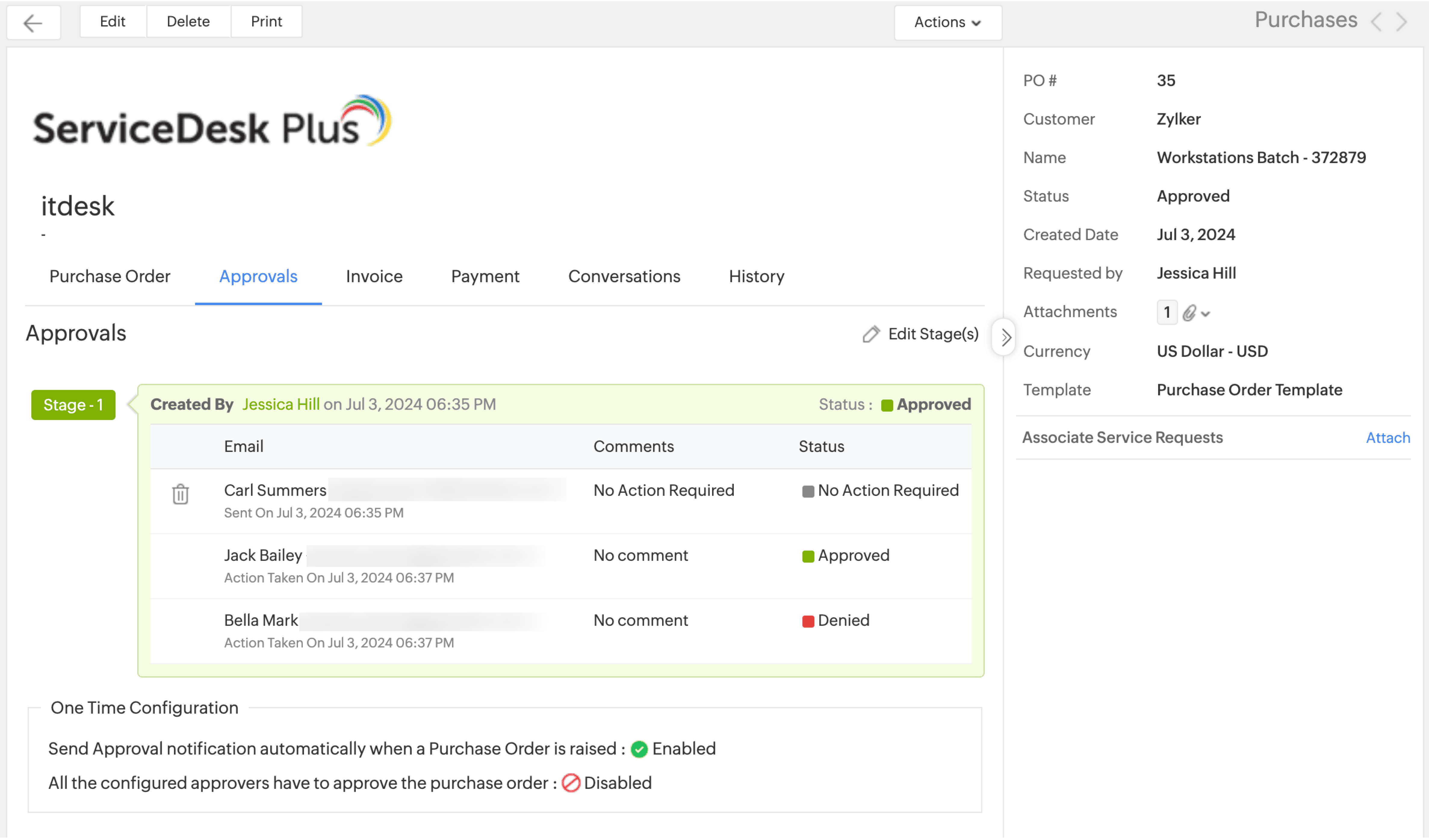Viewport: 1429px width, 840px height.
Task: Click the Edit button
Action: [x=112, y=22]
